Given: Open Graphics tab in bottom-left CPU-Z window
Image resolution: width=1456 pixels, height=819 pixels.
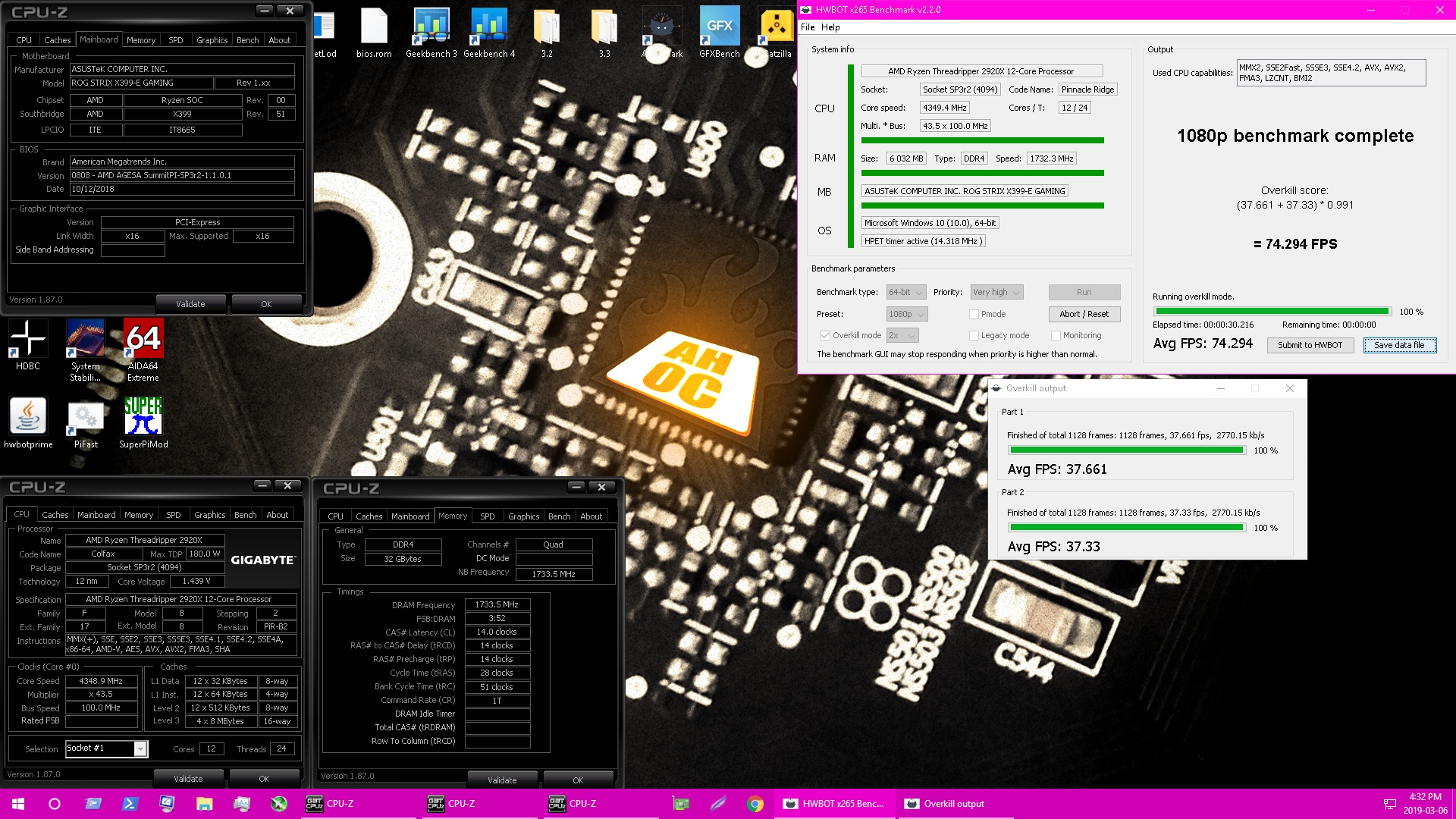Looking at the screenshot, I should [210, 515].
